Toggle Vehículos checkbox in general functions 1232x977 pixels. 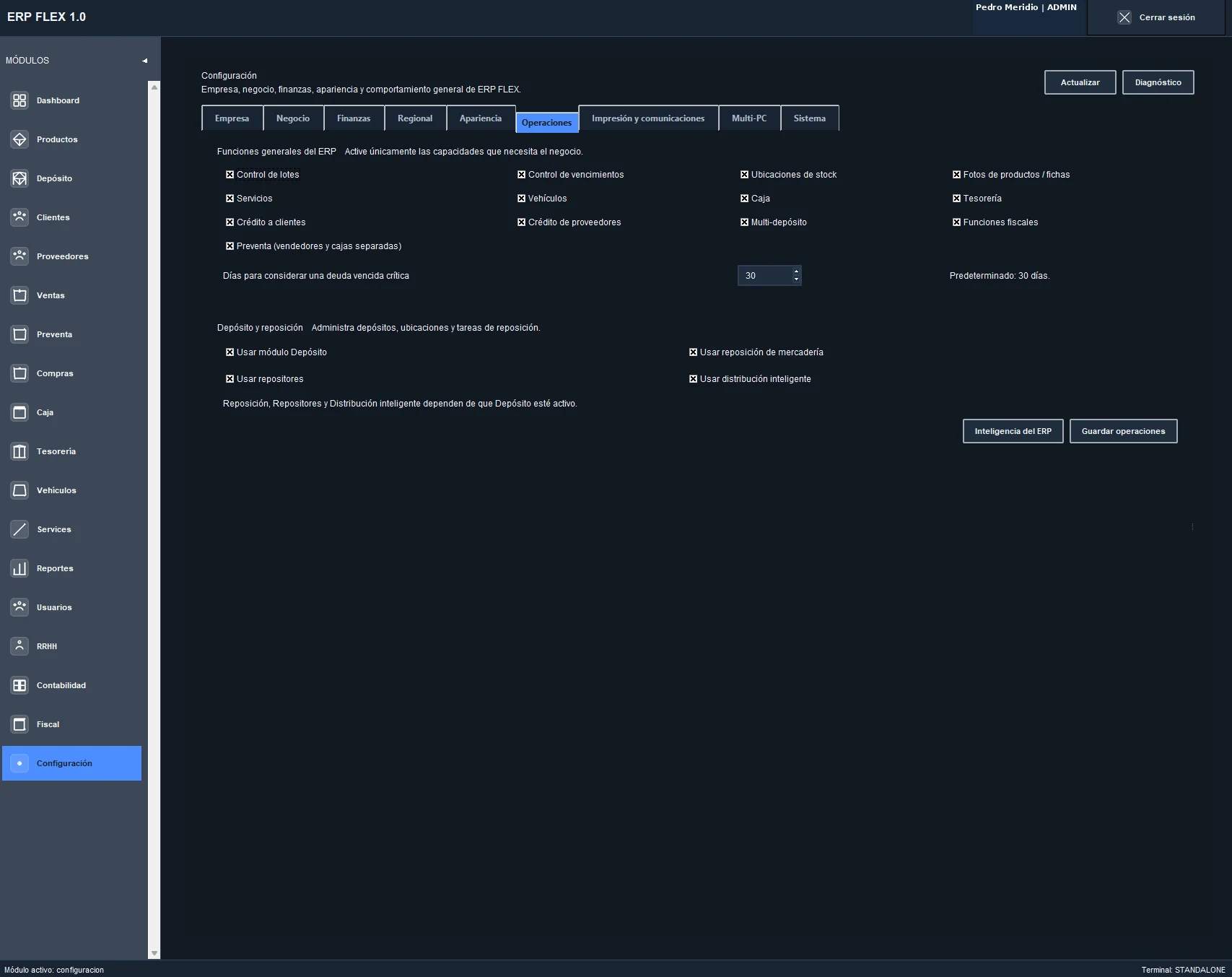[521, 199]
